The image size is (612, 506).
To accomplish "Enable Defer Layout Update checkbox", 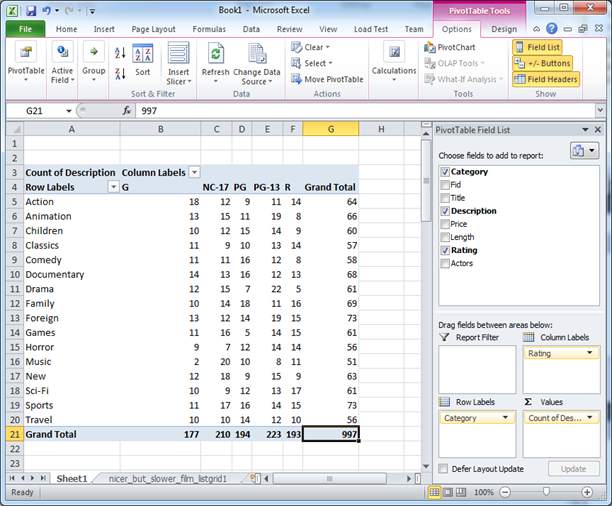I will 444,468.
